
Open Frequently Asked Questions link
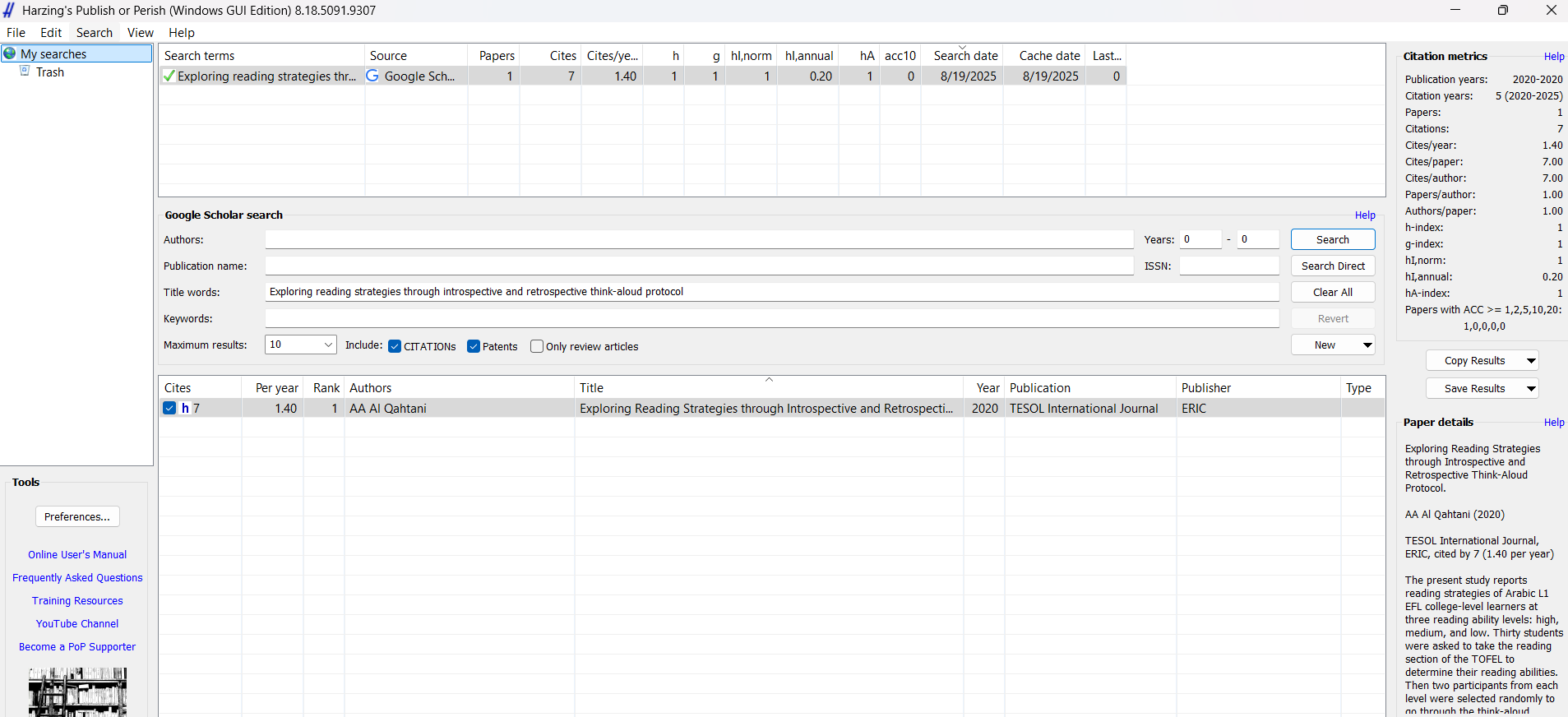[x=77, y=577]
